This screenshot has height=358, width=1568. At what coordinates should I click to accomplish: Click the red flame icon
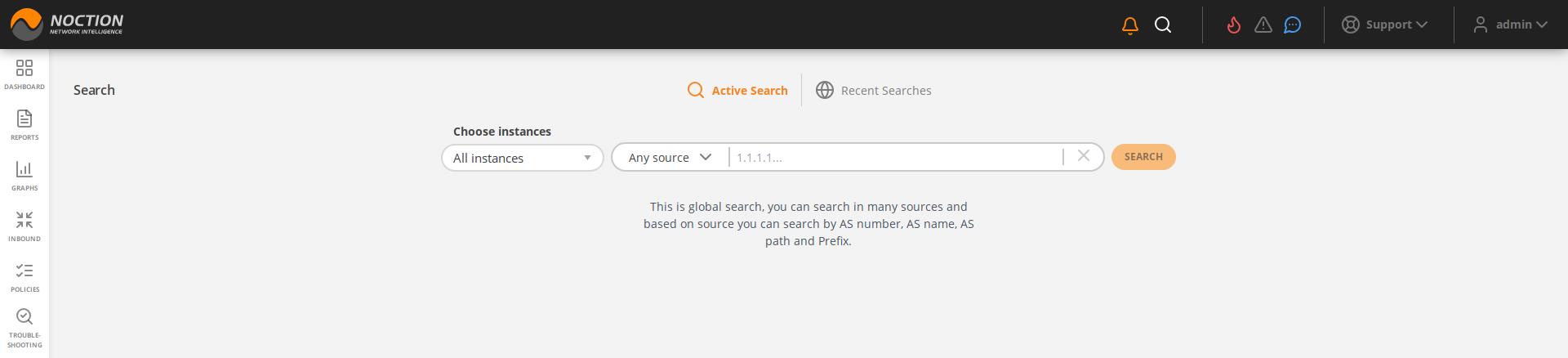click(1233, 25)
